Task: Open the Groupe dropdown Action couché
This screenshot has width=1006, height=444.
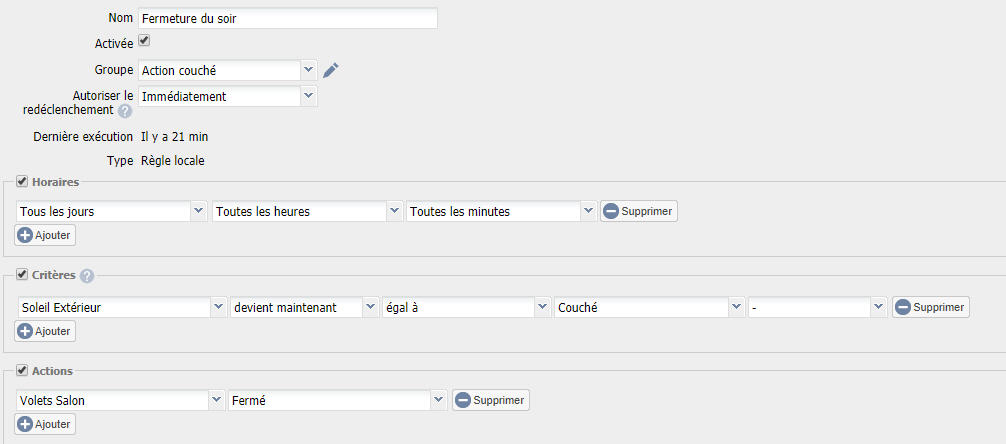Action: [x=228, y=70]
